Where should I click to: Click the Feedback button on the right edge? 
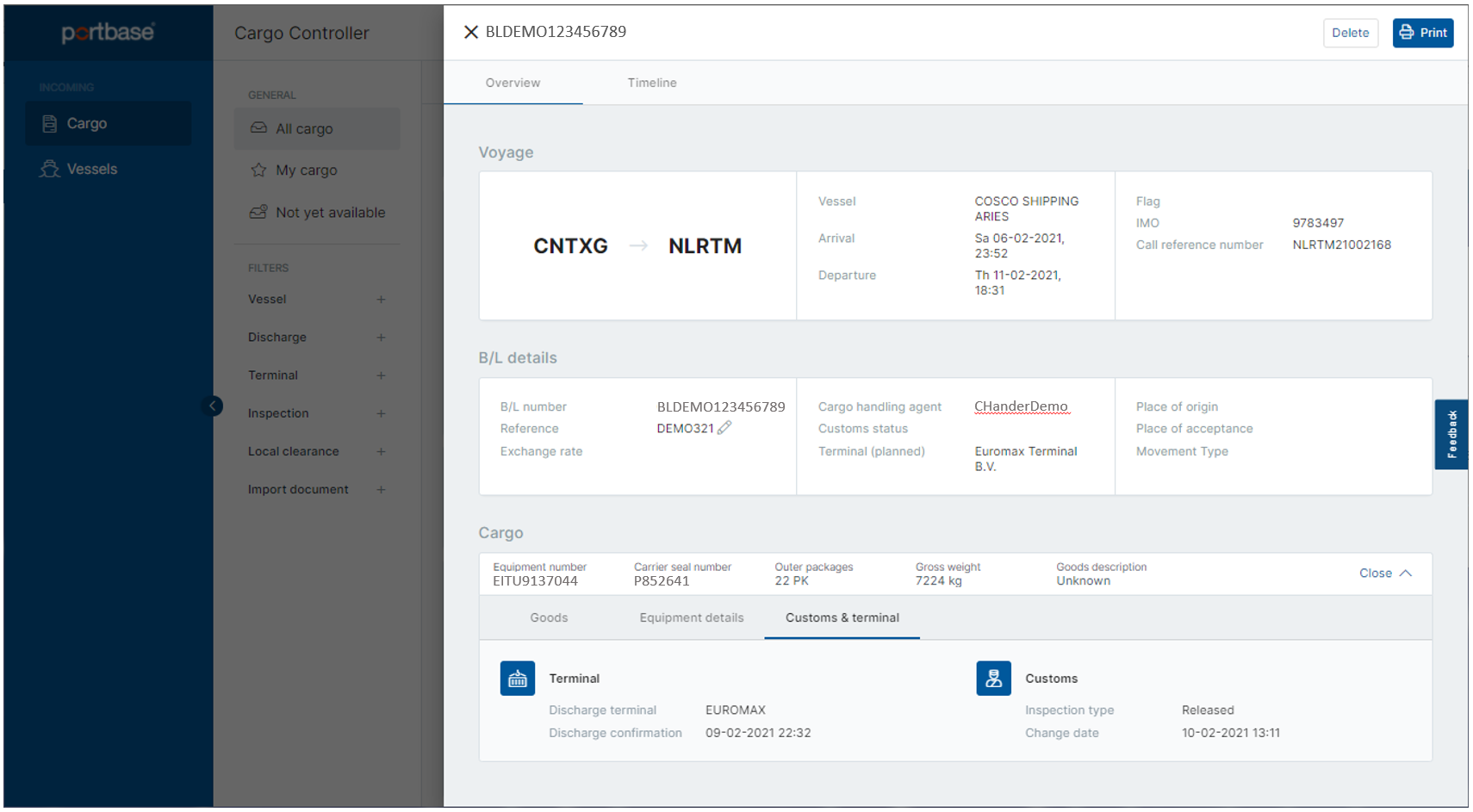click(1451, 434)
